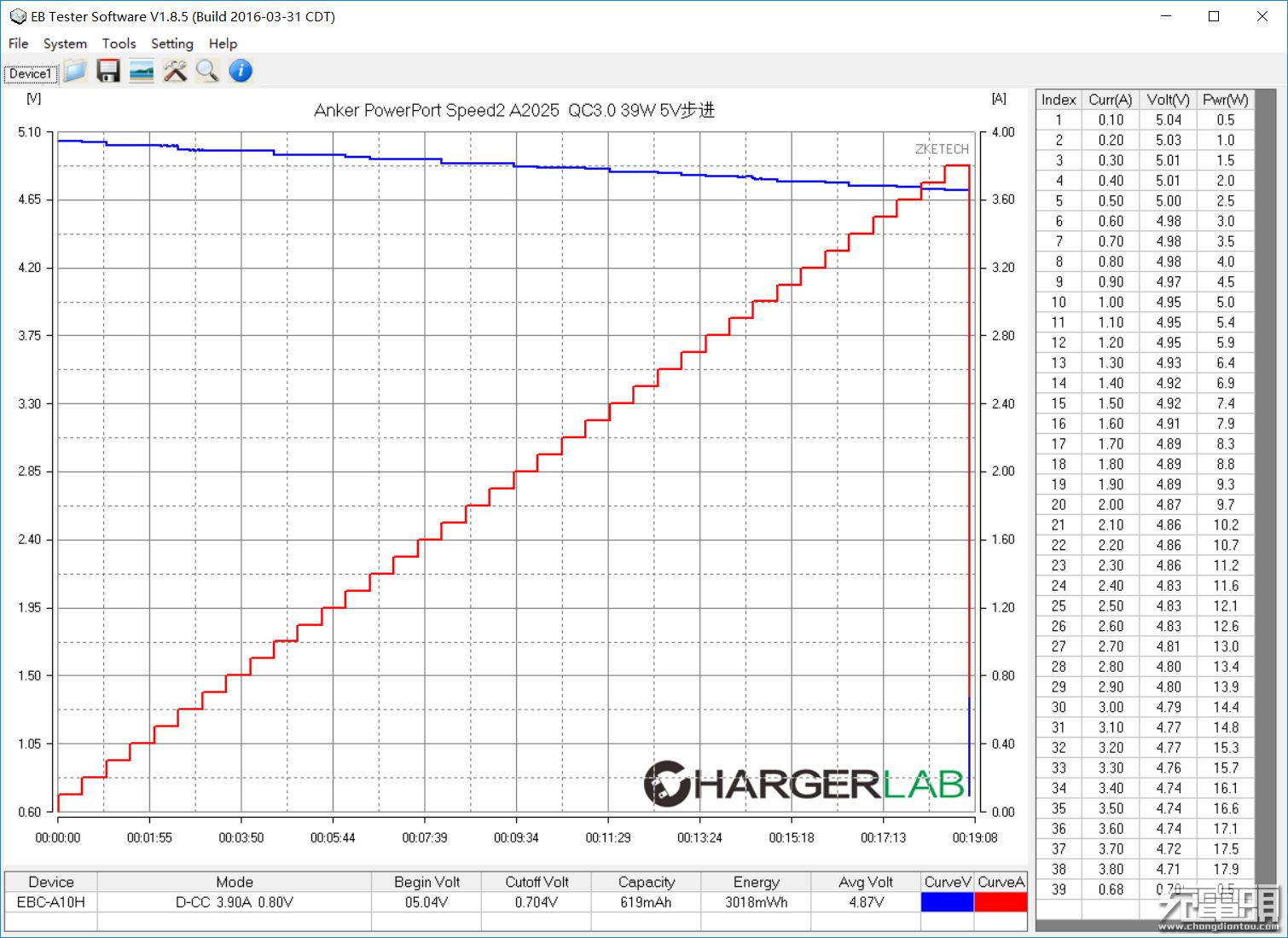This screenshot has width=1288, height=938.
Task: Select the 16.6 power cell in row 35
Action: [1226, 808]
